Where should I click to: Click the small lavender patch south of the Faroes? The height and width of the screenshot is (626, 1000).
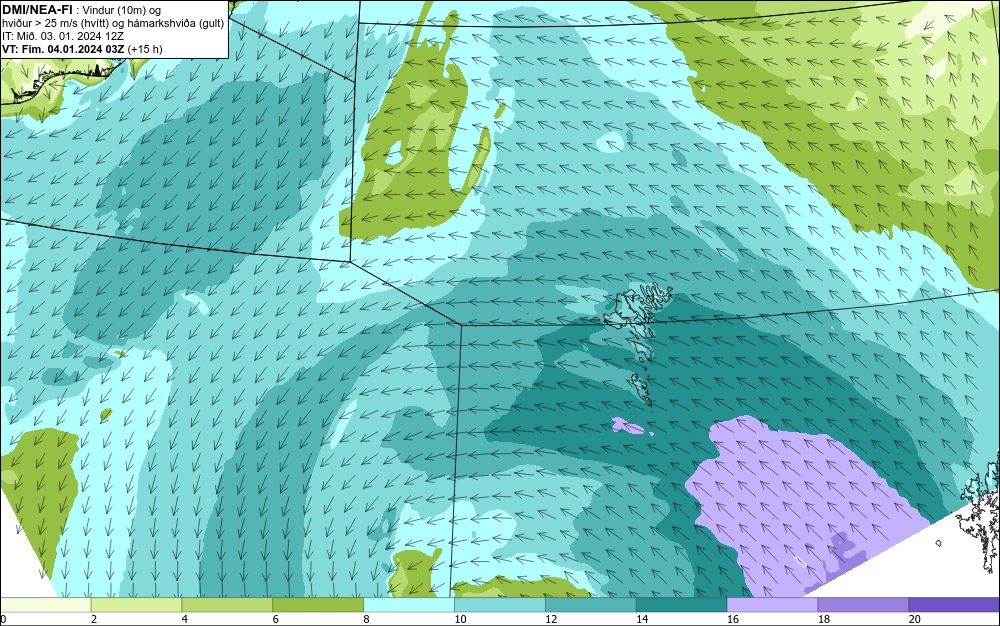coord(629,425)
